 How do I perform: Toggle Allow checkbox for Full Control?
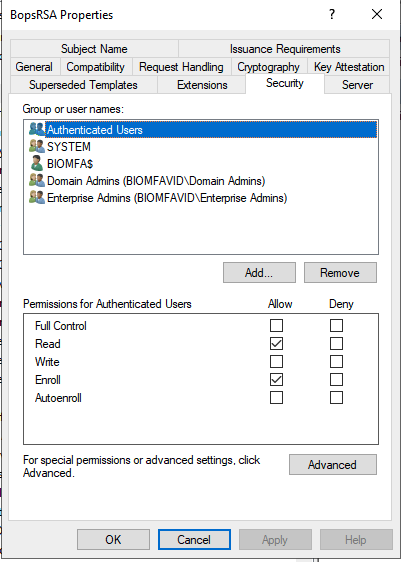click(276, 325)
